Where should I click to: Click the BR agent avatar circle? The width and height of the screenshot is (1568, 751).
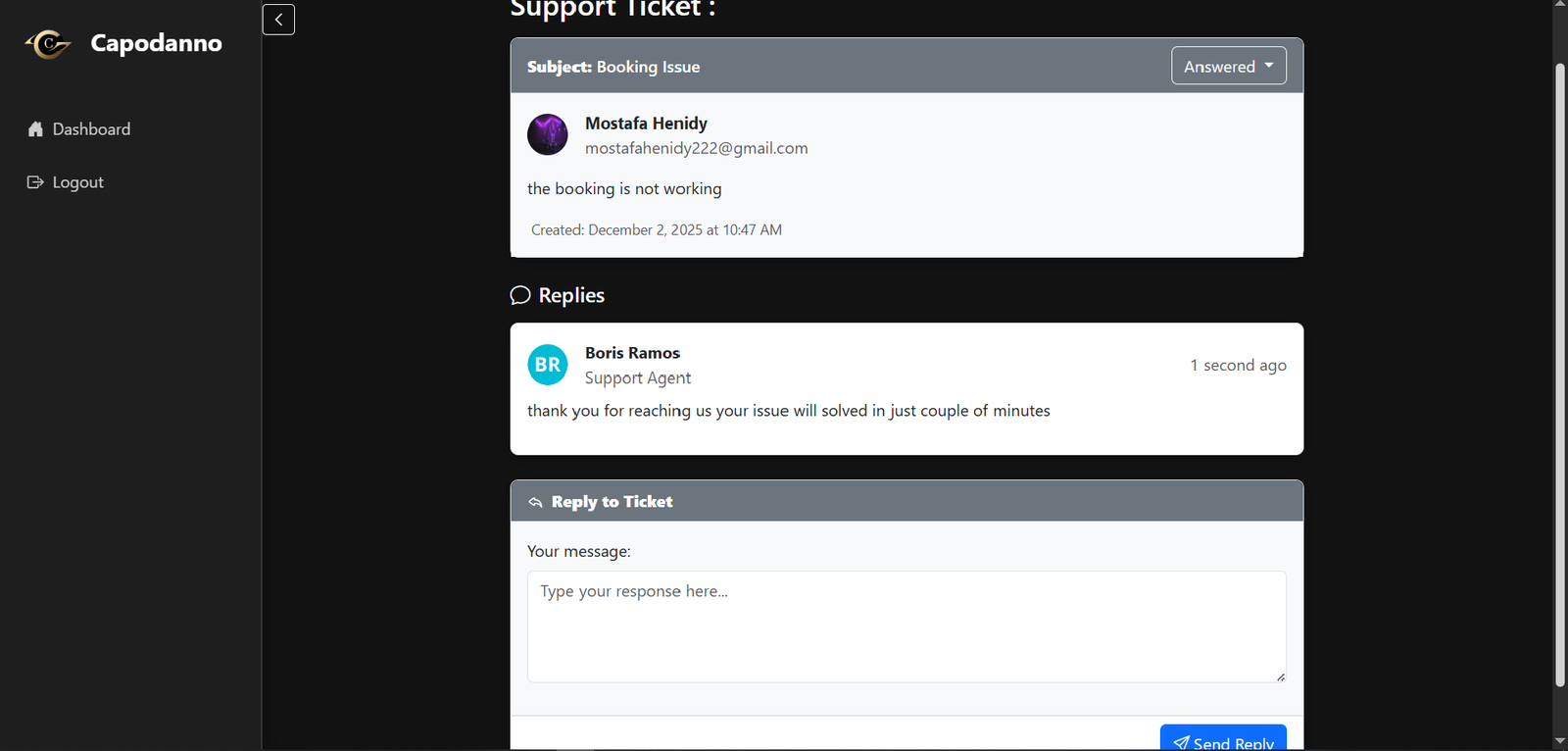tap(548, 365)
